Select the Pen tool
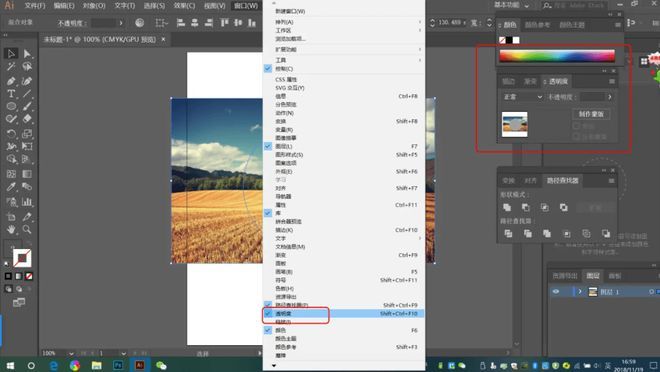 [11, 81]
